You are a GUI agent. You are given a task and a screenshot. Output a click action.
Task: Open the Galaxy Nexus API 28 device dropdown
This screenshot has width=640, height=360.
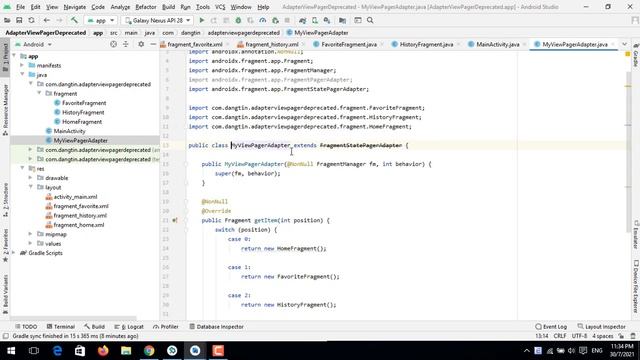click(x=158, y=20)
